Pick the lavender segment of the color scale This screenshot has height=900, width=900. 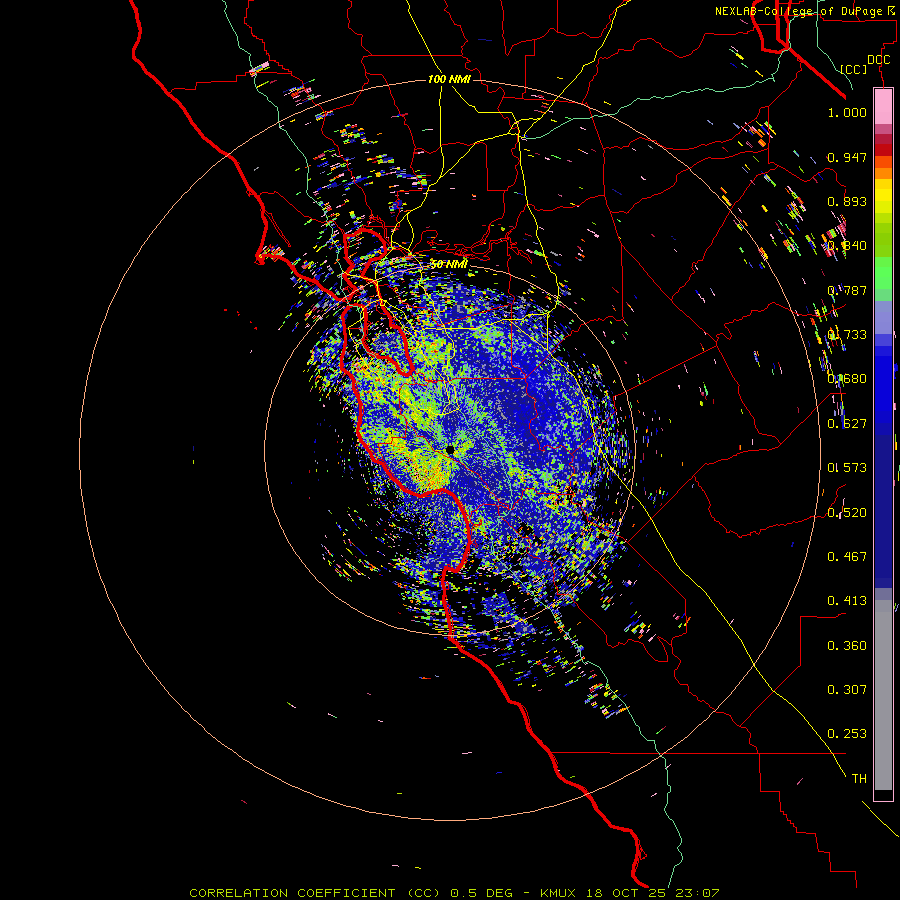point(883,318)
